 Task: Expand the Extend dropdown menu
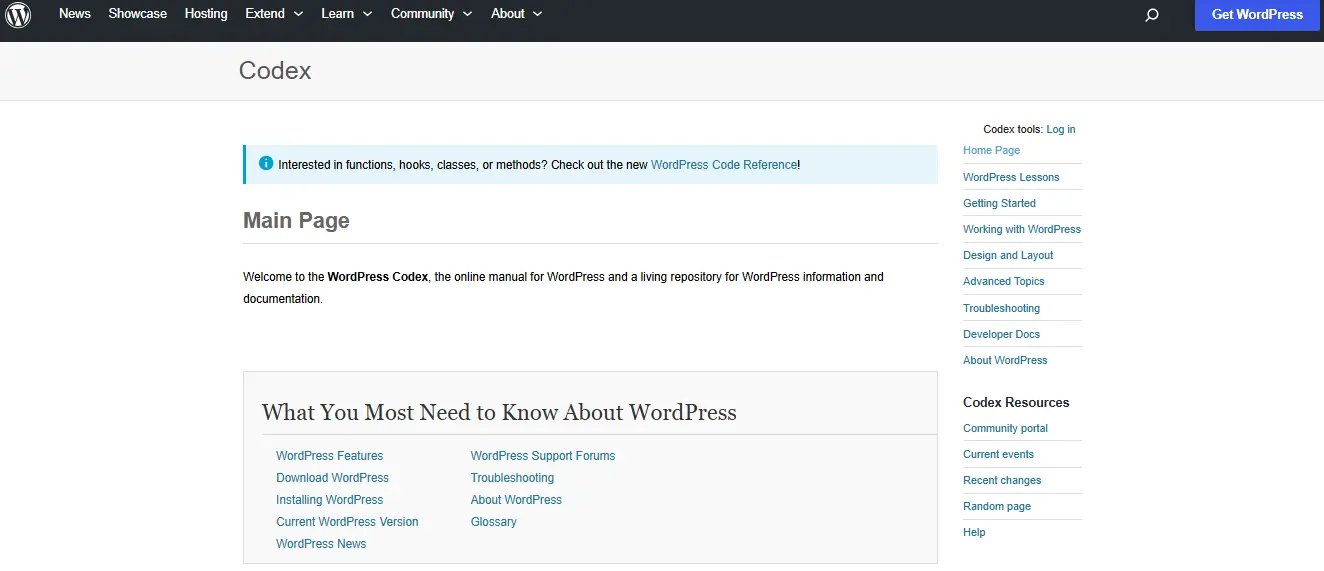(x=274, y=14)
